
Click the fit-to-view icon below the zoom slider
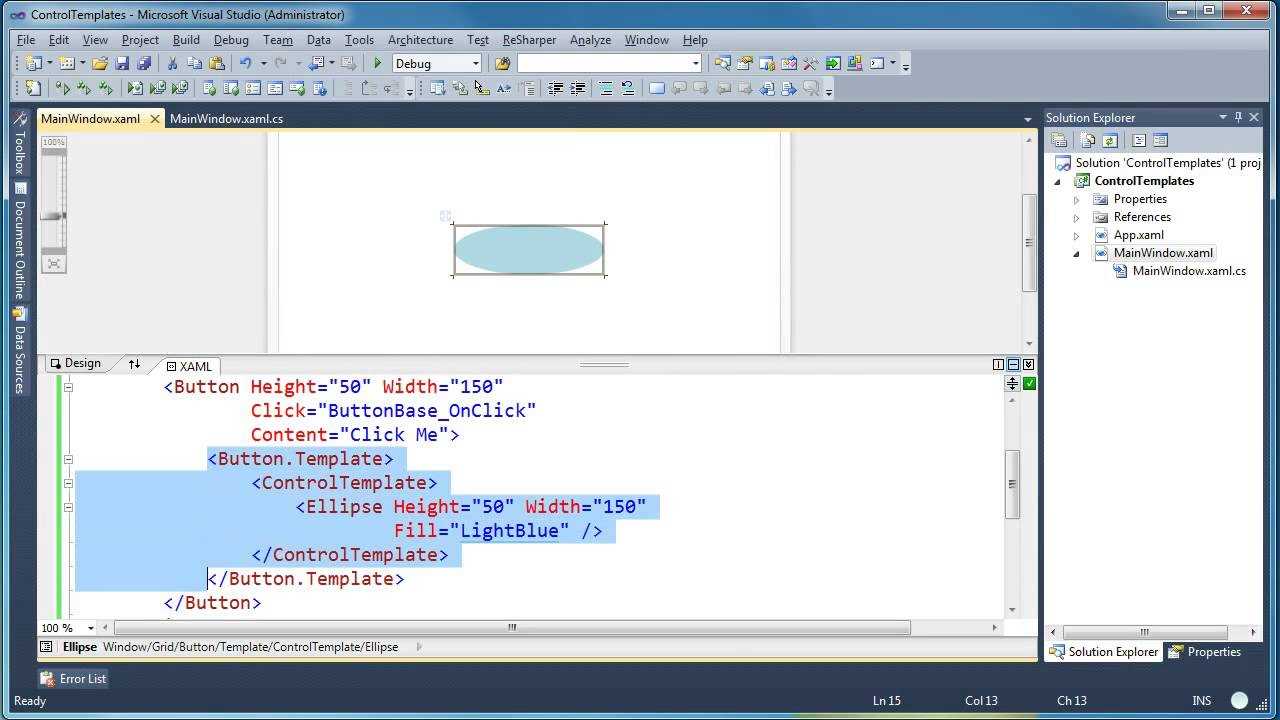(54, 264)
